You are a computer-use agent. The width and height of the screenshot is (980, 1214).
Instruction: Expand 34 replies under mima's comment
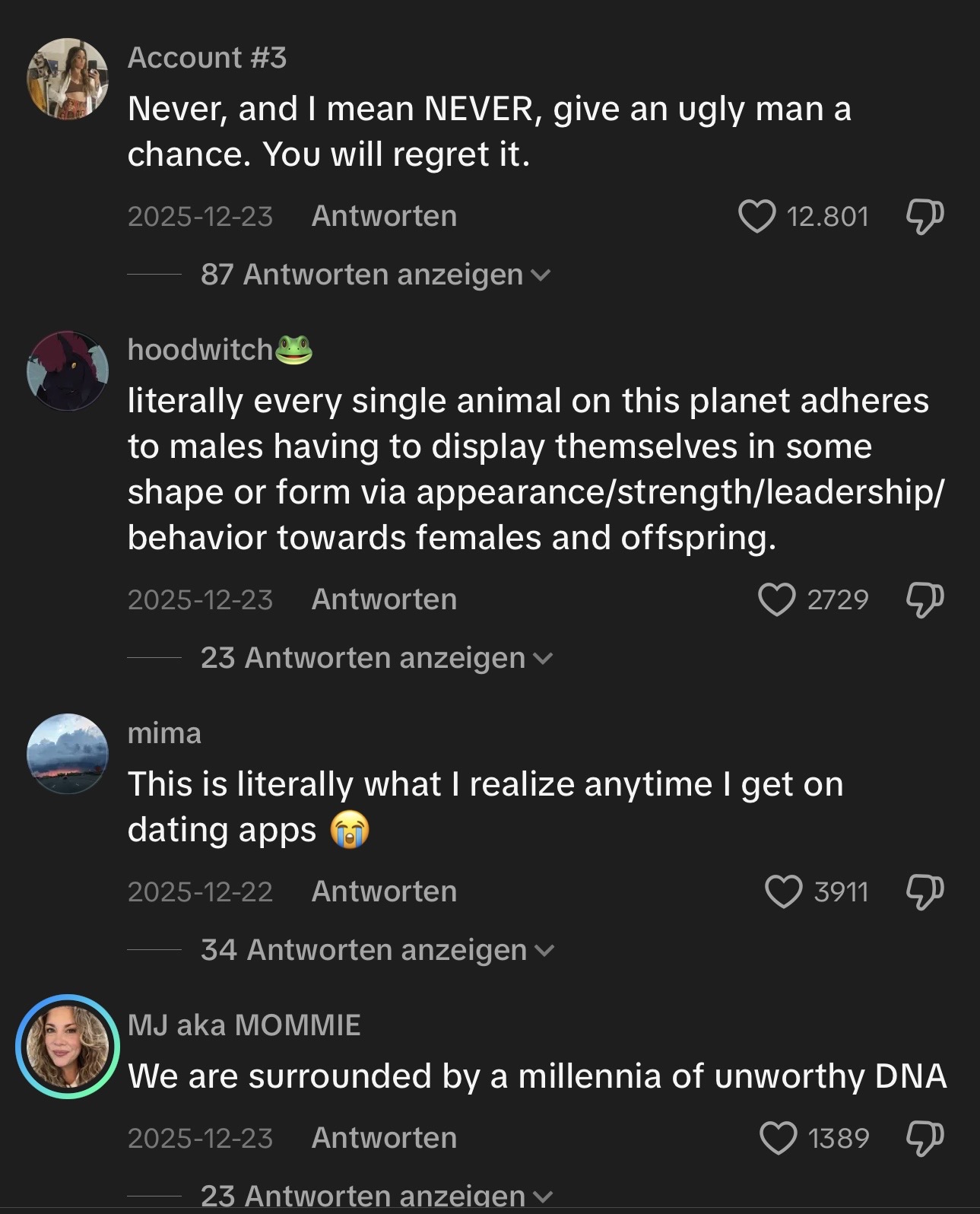tap(377, 950)
